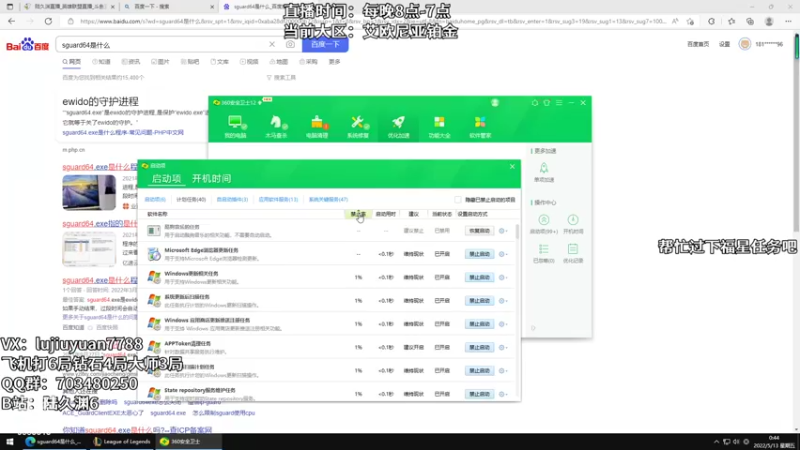Click Baidu logo
The image size is (800, 450).
click(x=28, y=45)
